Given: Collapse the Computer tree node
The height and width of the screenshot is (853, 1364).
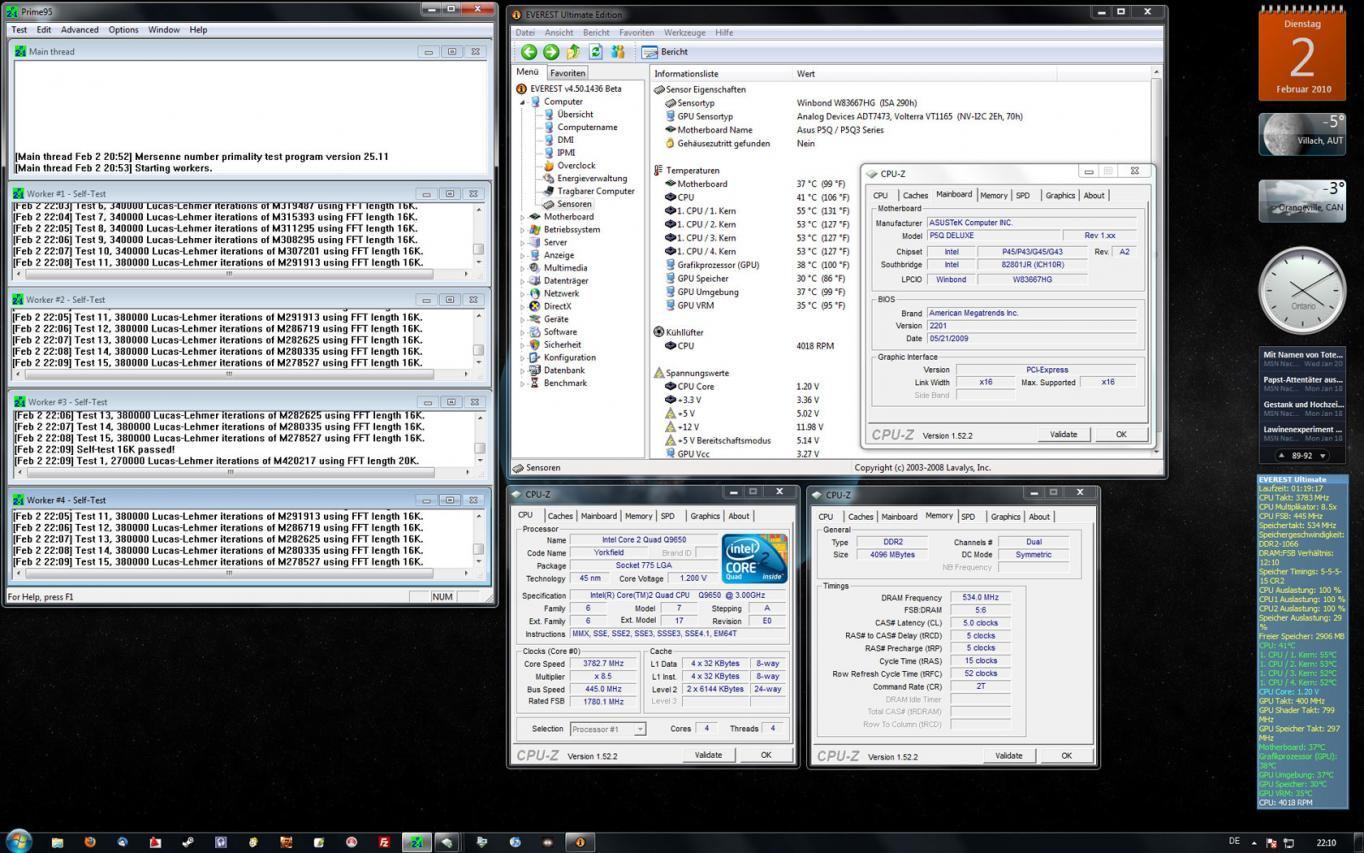Looking at the screenshot, I should [x=522, y=102].
